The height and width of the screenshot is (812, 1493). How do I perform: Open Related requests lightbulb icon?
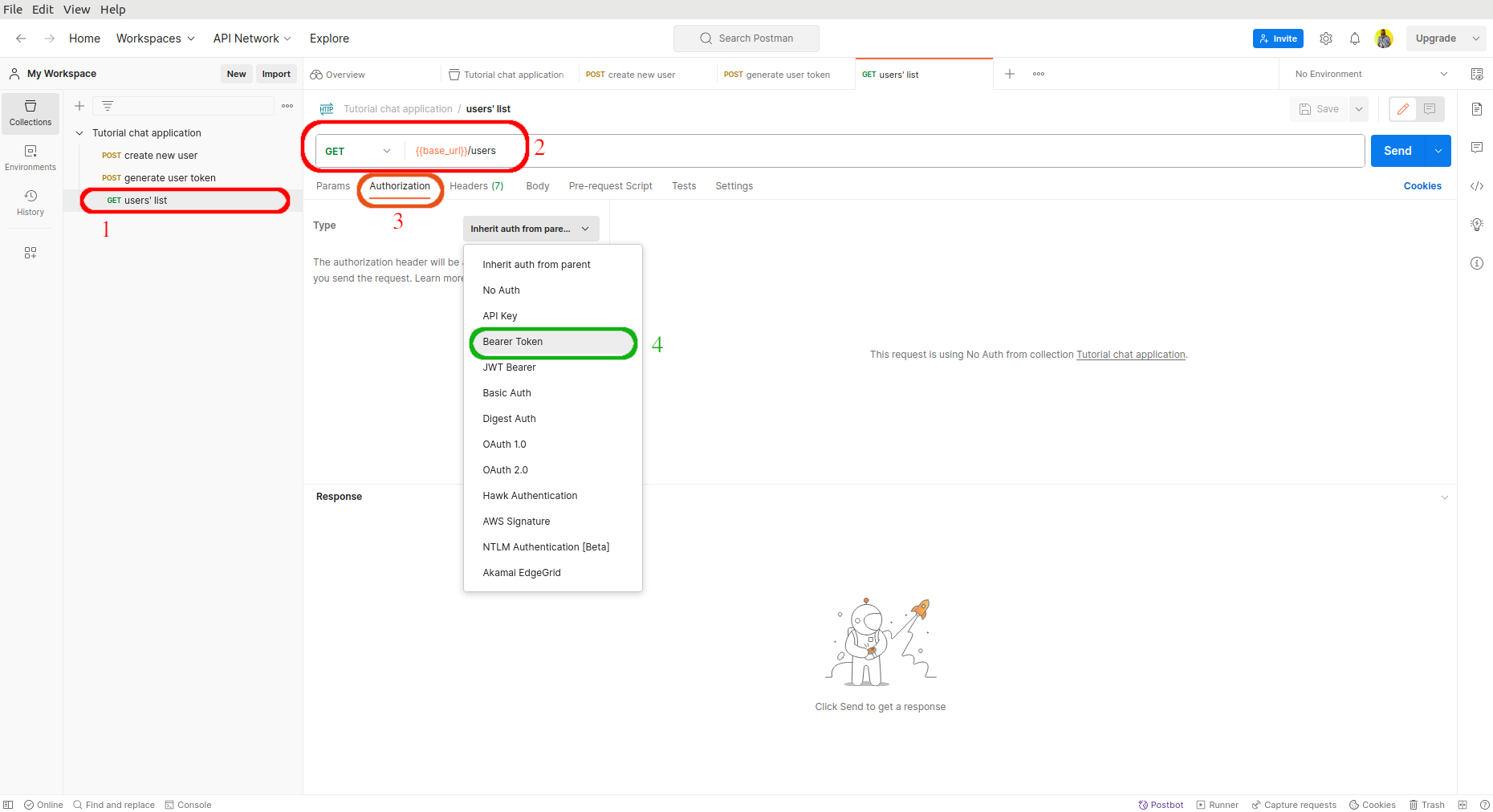(x=1477, y=225)
